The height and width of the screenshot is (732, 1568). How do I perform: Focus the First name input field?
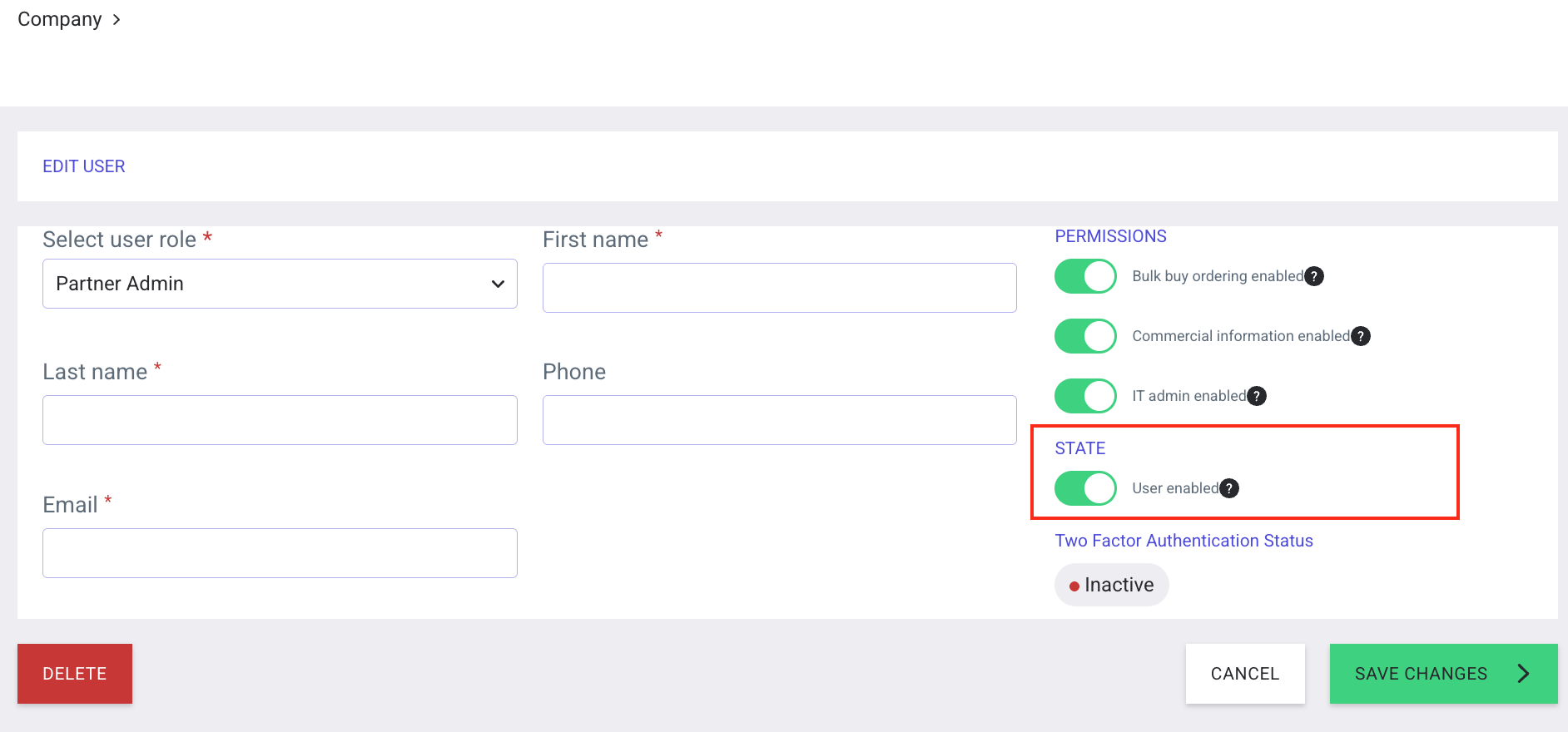(779, 288)
